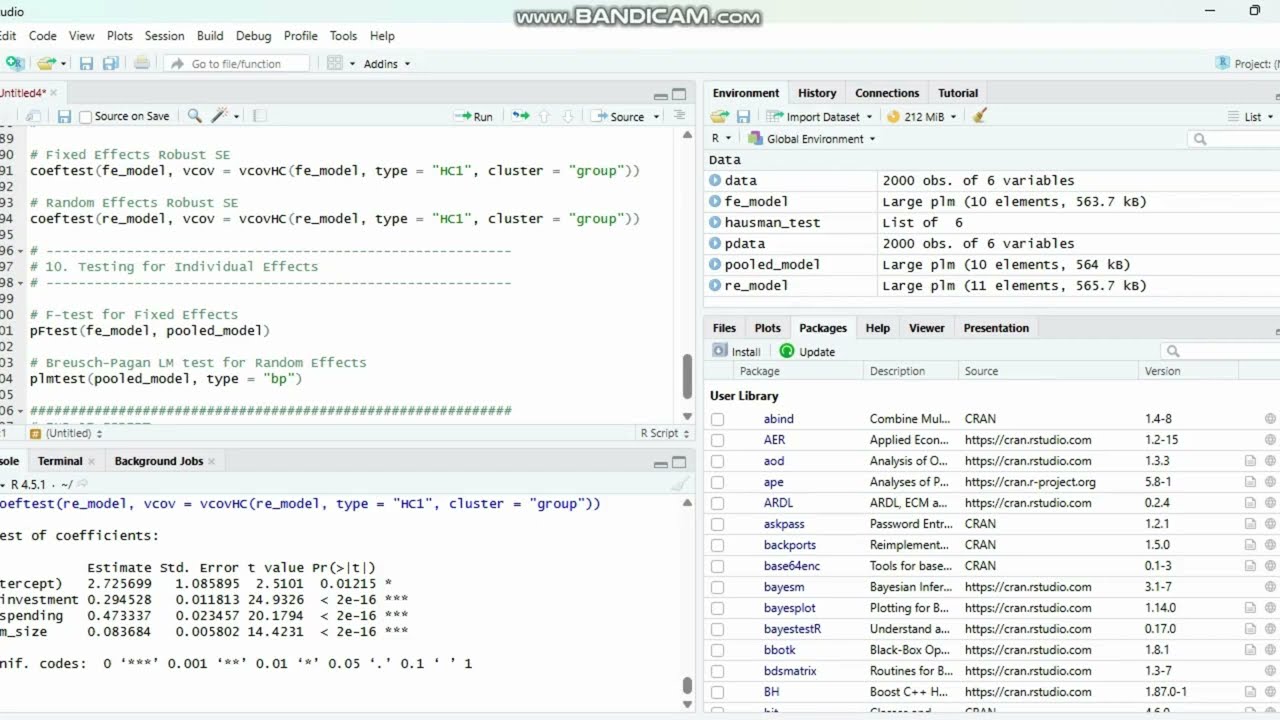Click the broom icon to clear environment
Viewport: 1280px width, 720px height.
pos(980,116)
